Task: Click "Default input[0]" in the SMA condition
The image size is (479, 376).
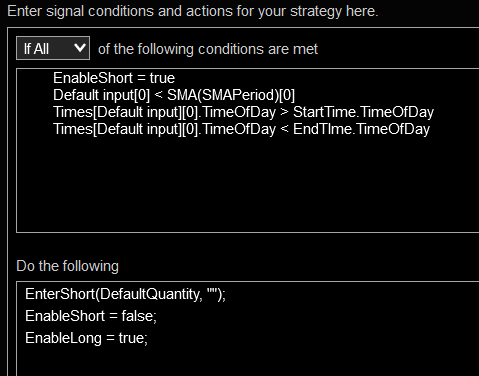Action: click(101, 95)
